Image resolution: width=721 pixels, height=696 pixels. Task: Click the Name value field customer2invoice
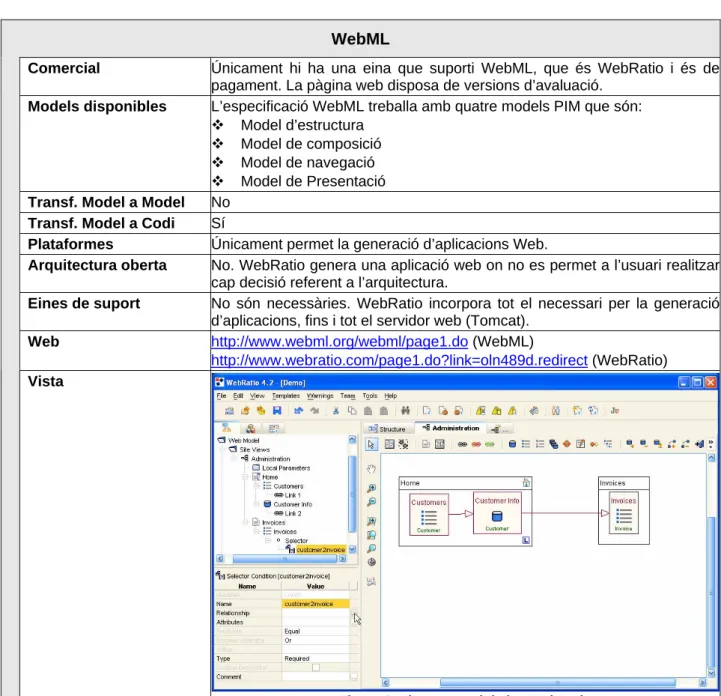(x=315, y=604)
